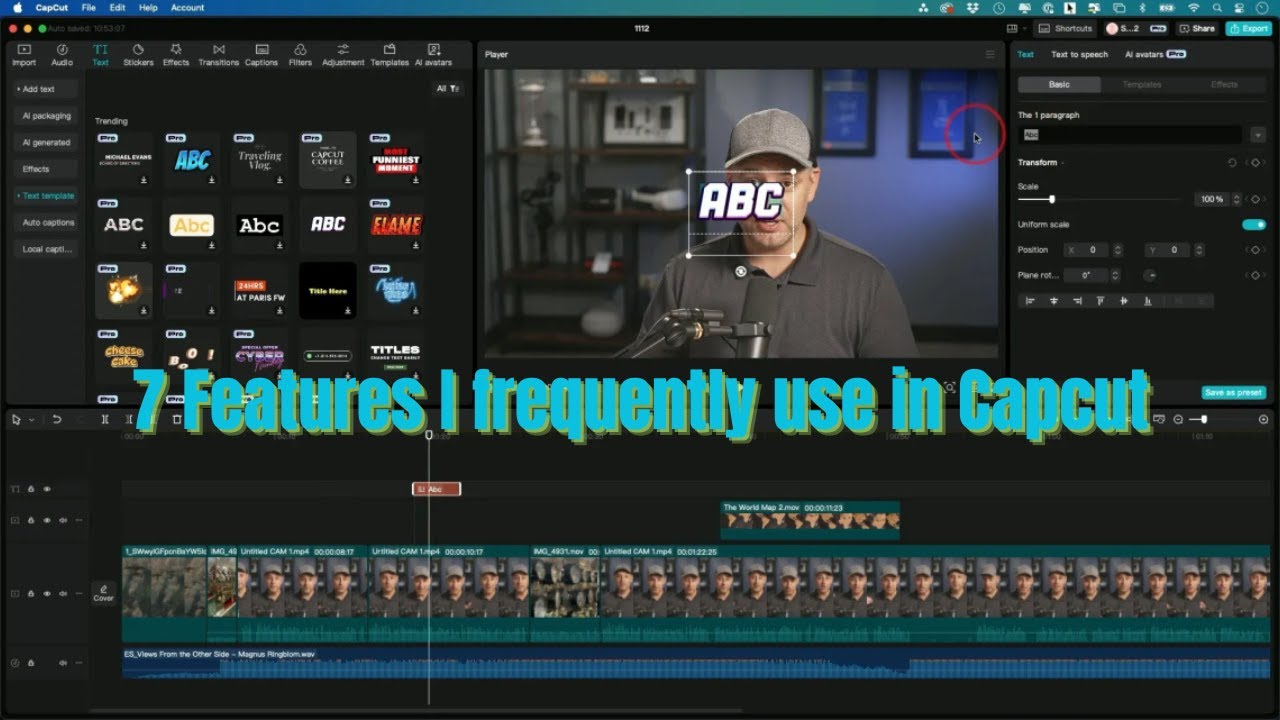The height and width of the screenshot is (720, 1280).
Task: Open the Shortcuts button
Action: [x=1066, y=28]
